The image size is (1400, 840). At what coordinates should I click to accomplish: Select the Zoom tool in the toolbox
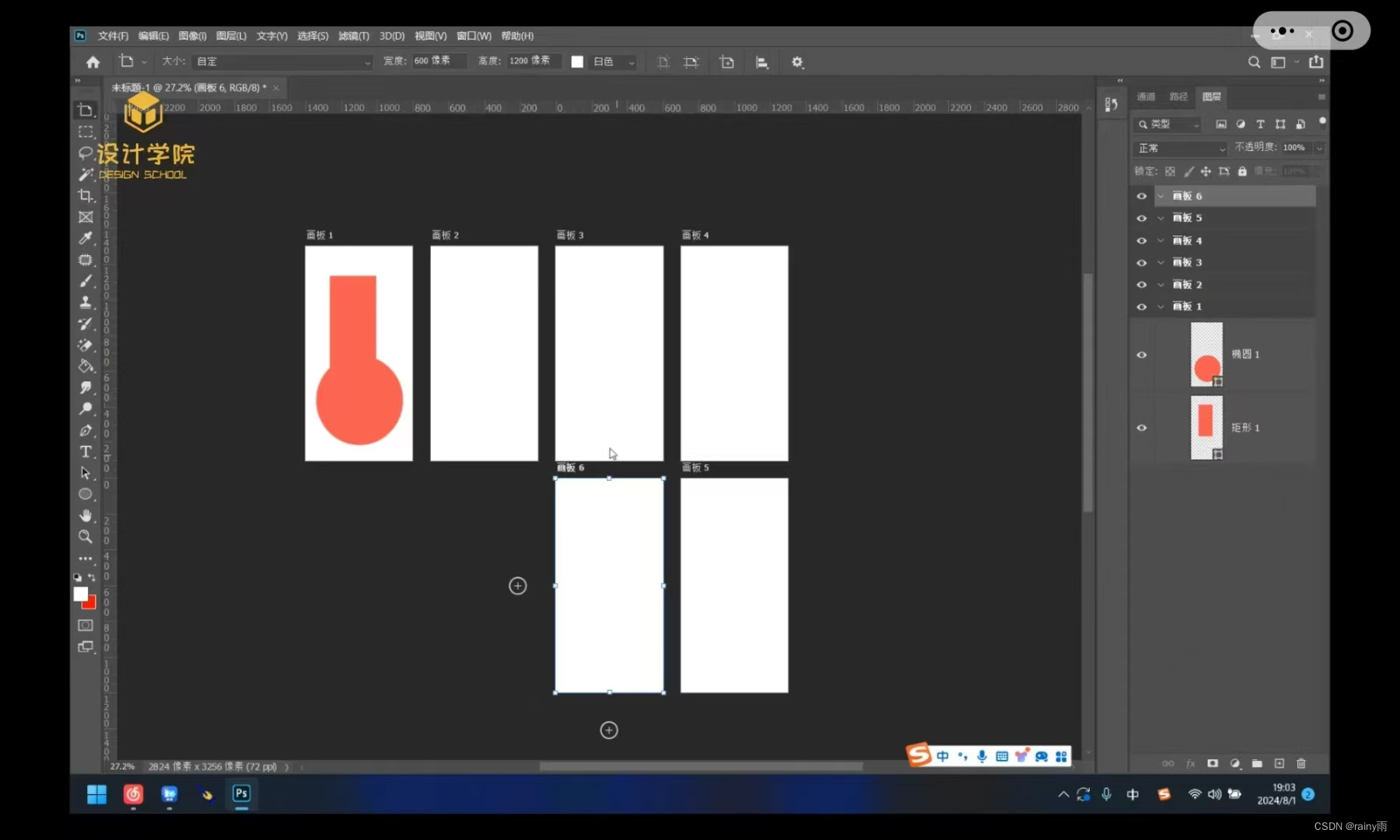point(86,537)
